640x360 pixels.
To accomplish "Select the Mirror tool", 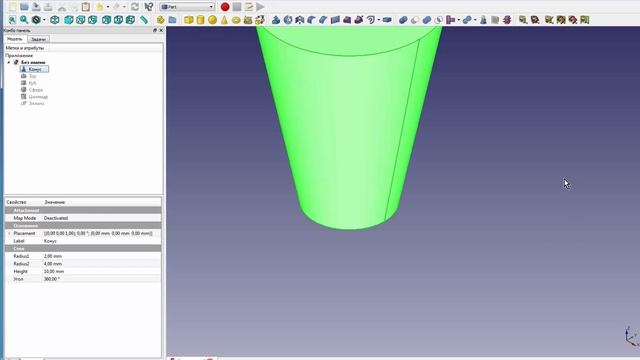I will (x=300, y=20).
